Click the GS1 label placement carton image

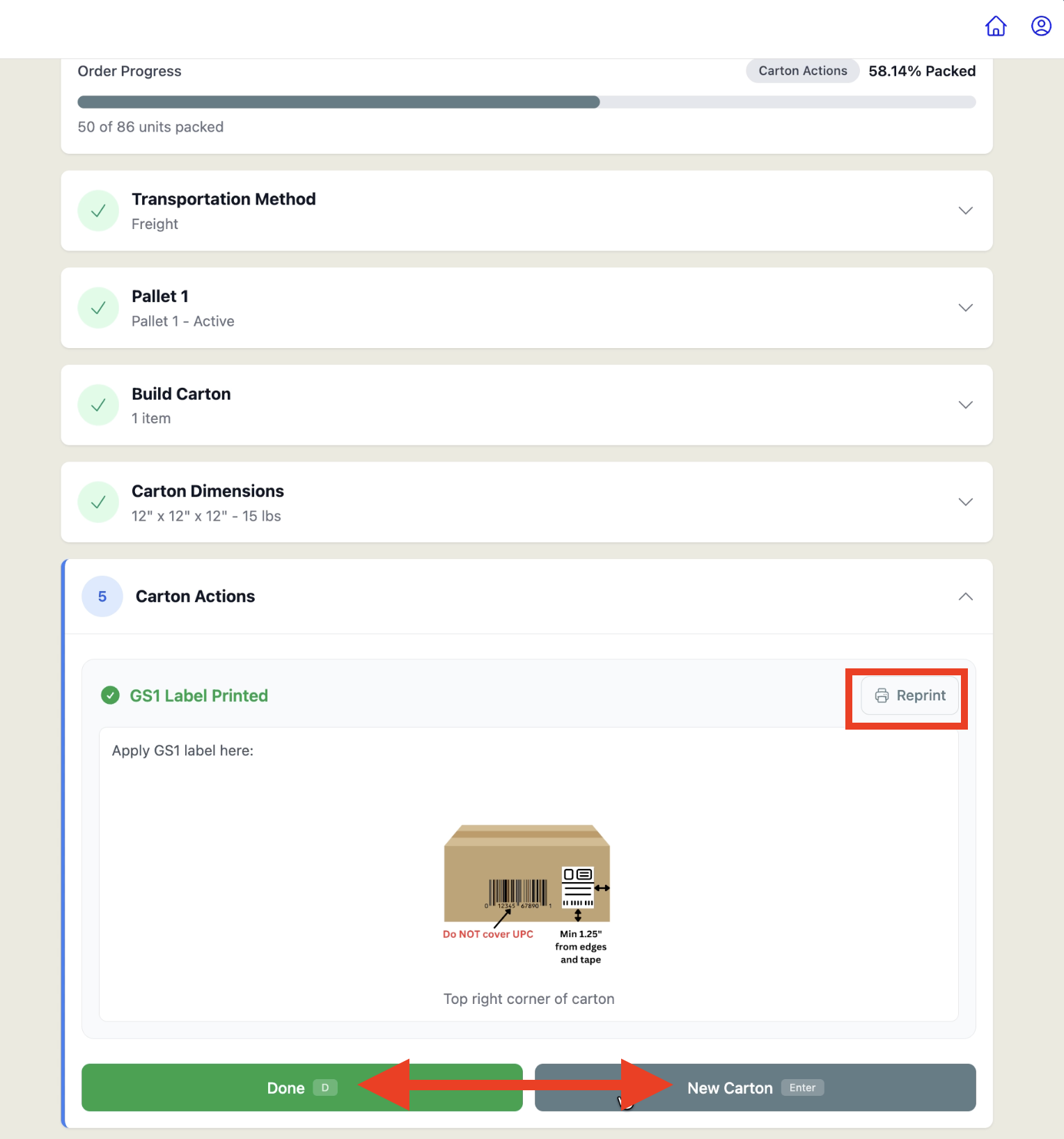[527, 895]
